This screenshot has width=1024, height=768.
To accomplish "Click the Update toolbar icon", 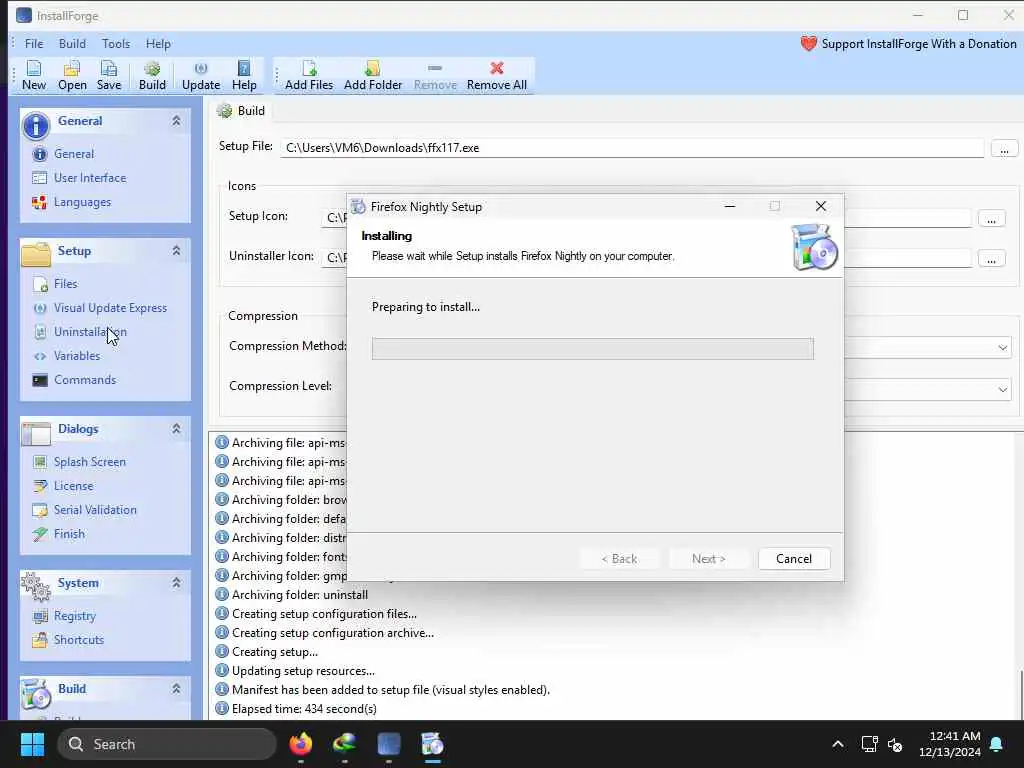I will coord(201,75).
